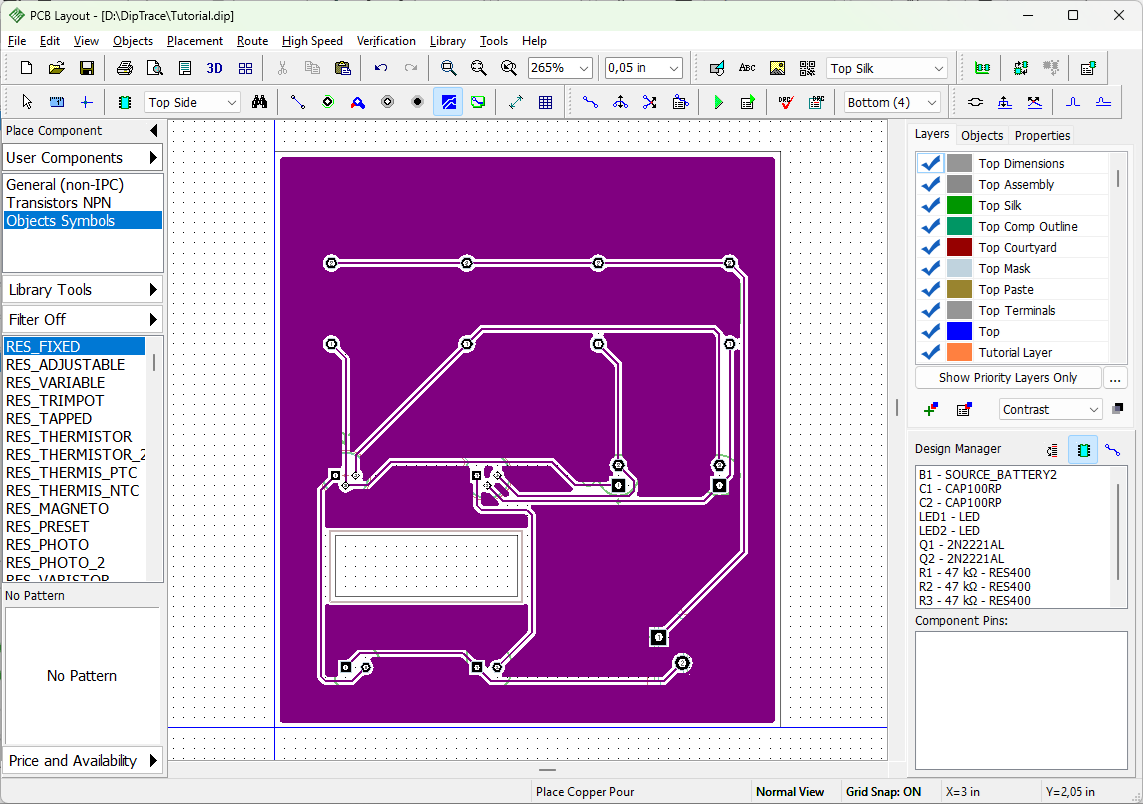The image size is (1143, 804).
Task: Open the Top Silk layer dropdown
Action: coord(938,69)
